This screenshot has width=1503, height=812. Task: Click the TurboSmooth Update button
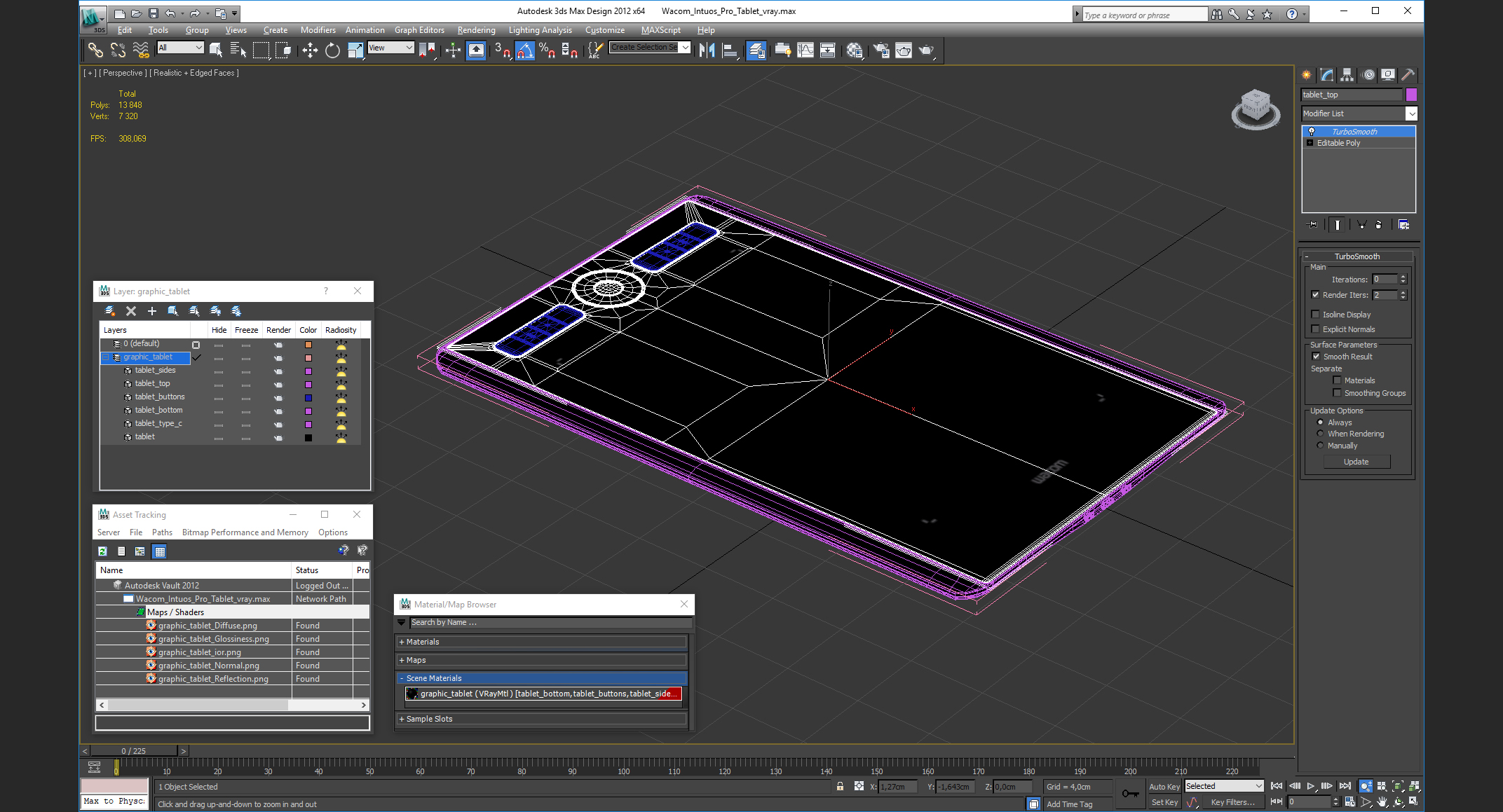[x=1356, y=462]
